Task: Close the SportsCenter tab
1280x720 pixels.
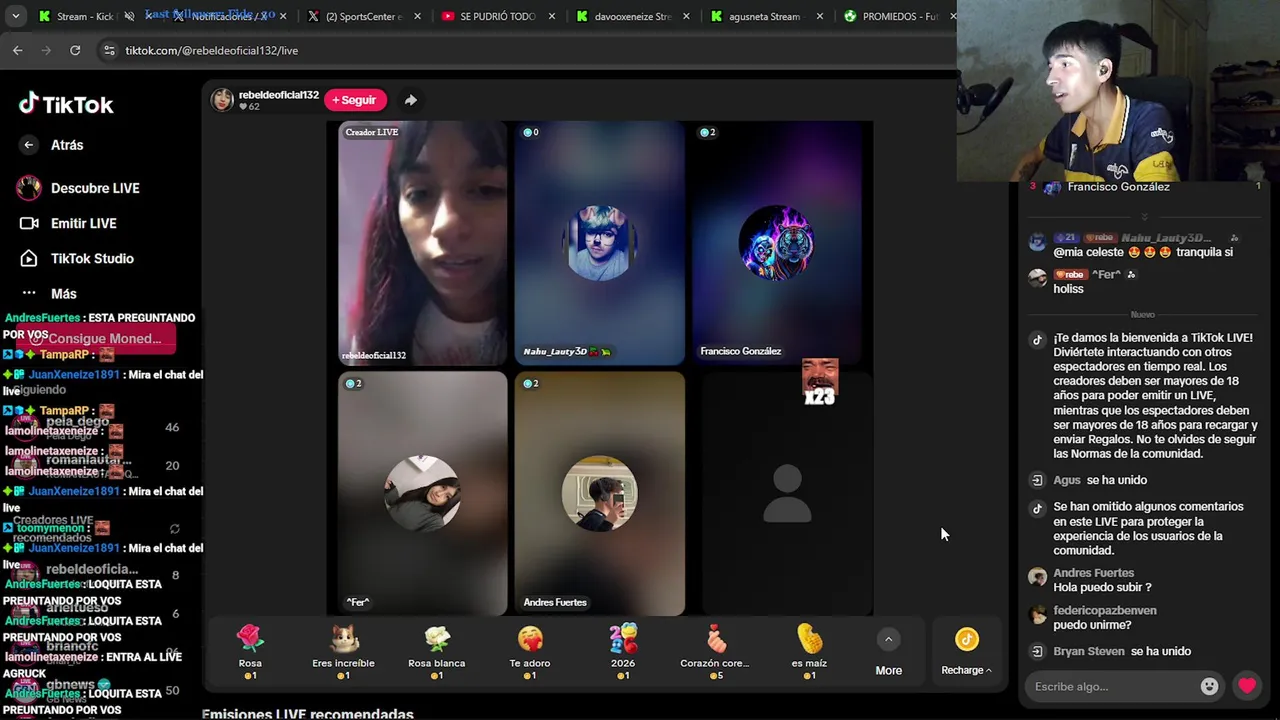Action: click(417, 16)
